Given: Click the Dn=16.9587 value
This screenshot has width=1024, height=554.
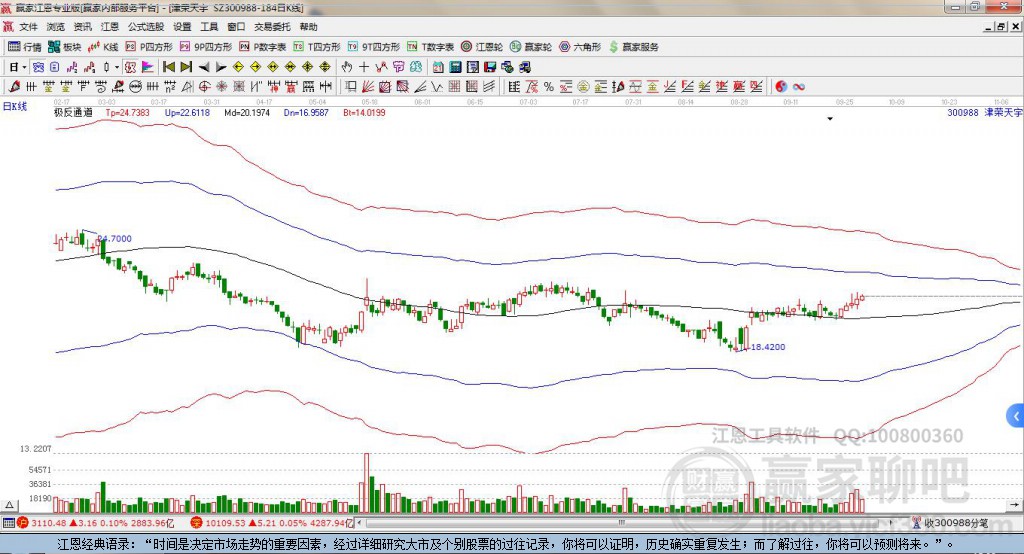Looking at the screenshot, I should point(306,112).
